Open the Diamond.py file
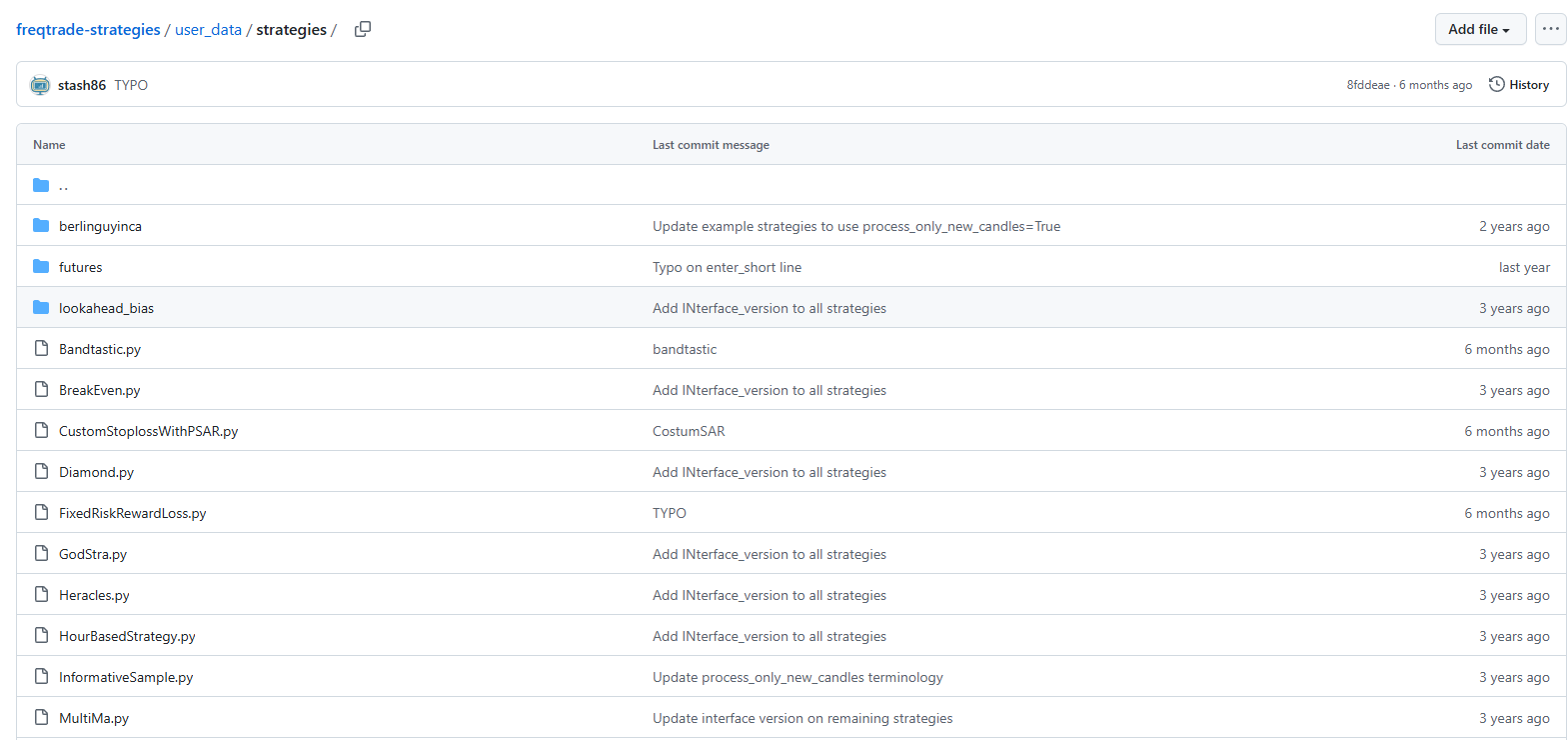This screenshot has width=1568, height=740. 96,472
